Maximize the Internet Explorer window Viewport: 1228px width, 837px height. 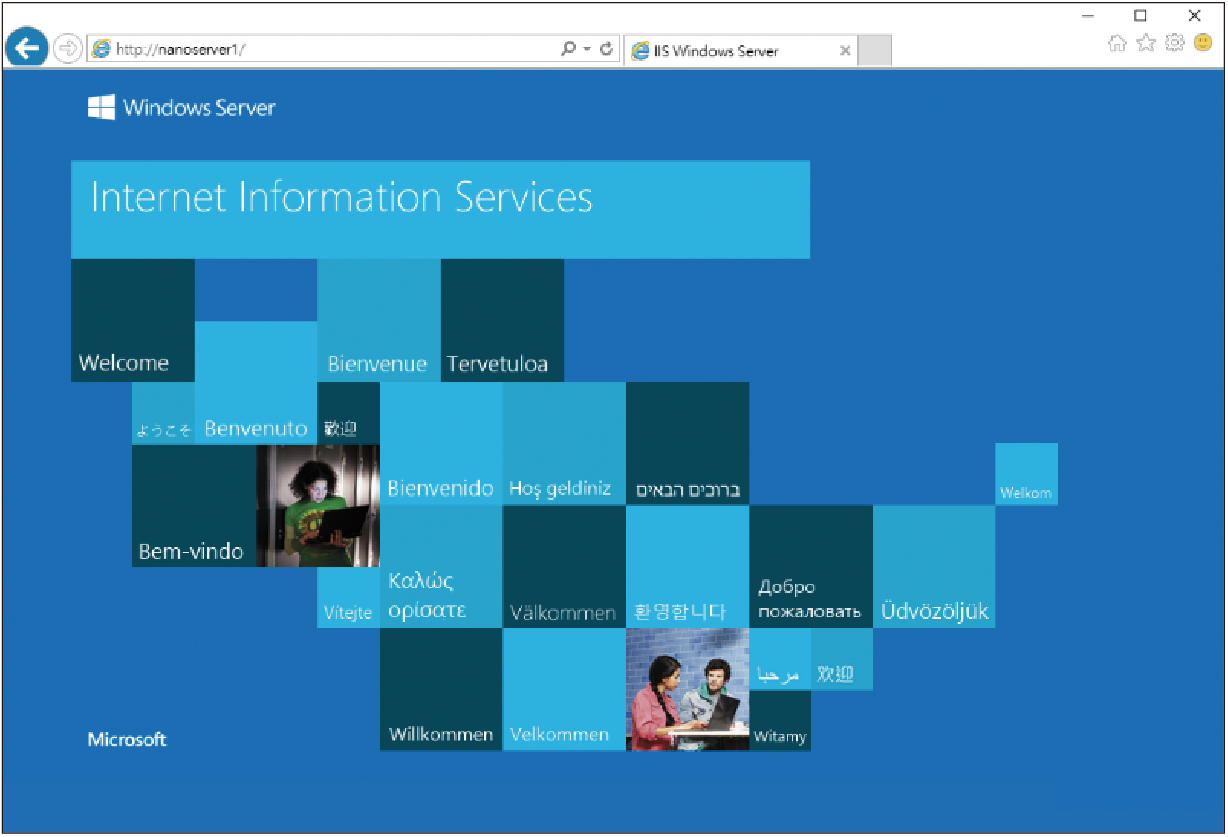click(x=1140, y=15)
